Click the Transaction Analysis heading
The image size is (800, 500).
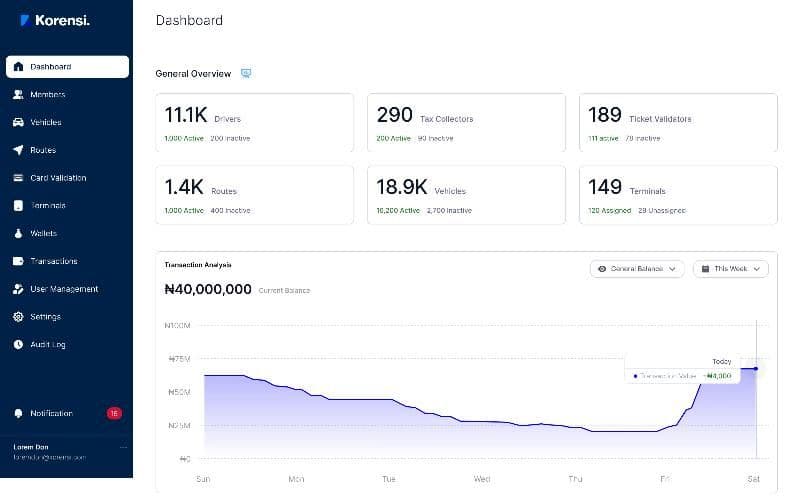pyautogui.click(x=198, y=265)
